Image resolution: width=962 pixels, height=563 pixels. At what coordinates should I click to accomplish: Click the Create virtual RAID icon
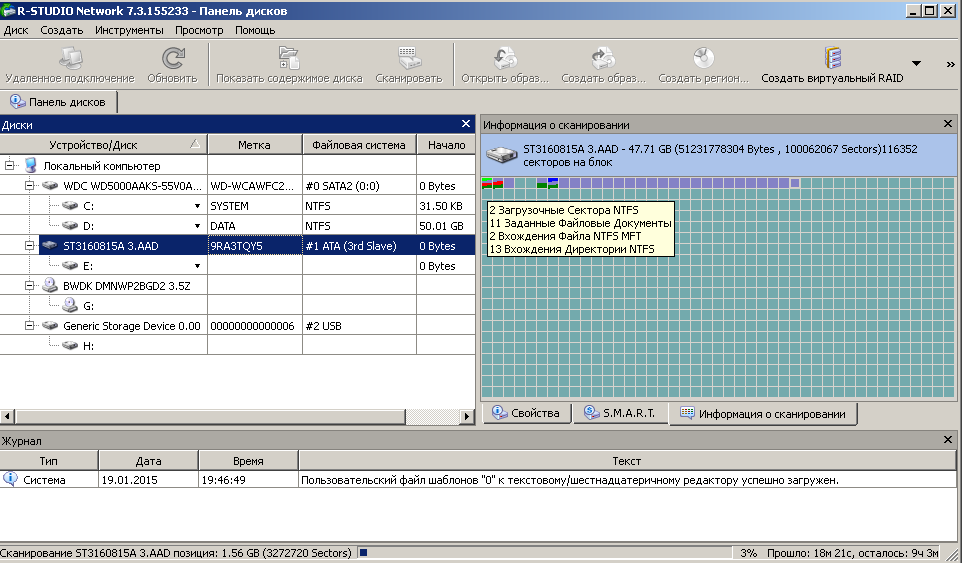832,58
